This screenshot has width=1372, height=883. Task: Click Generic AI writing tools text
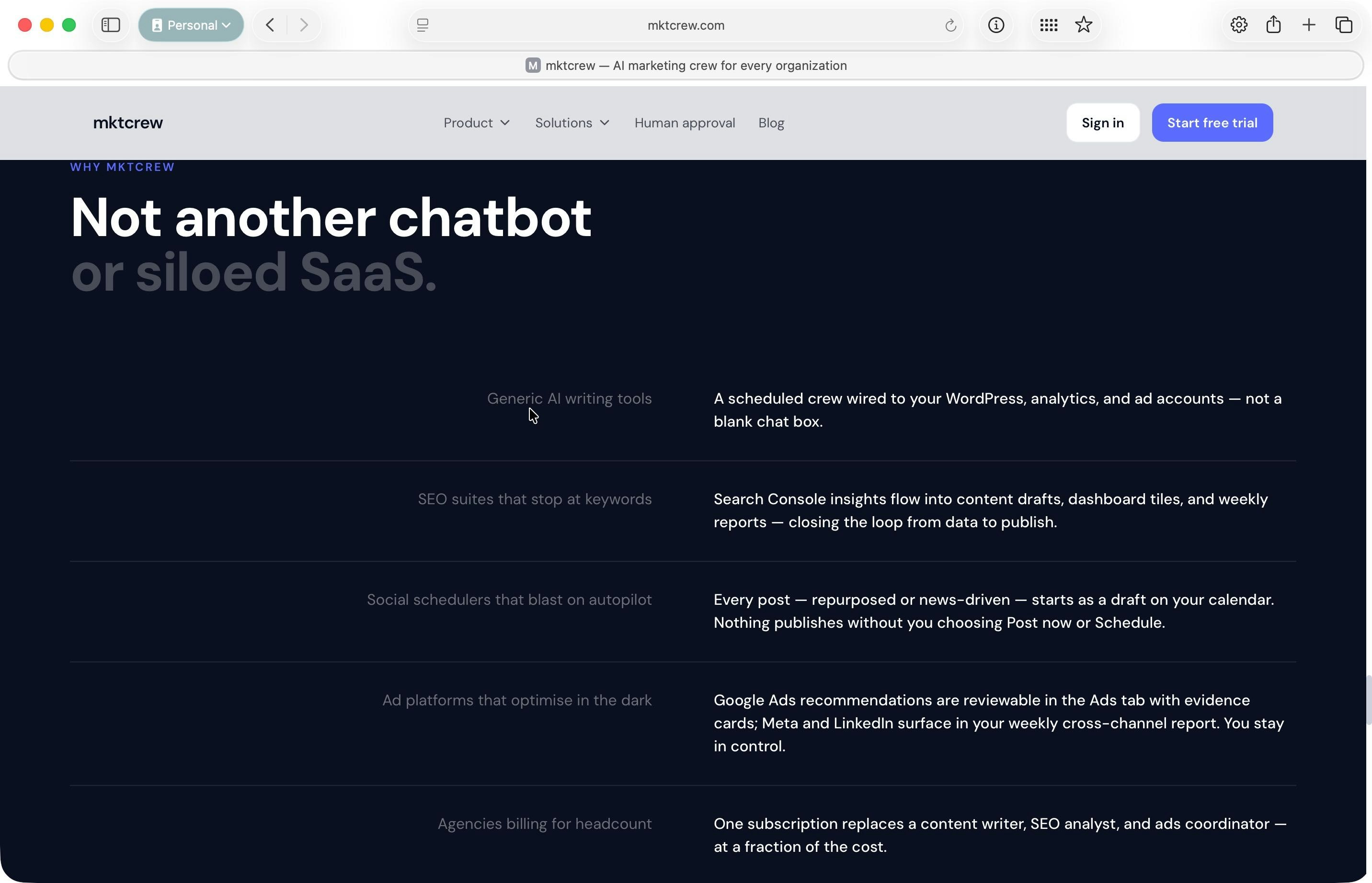click(569, 398)
